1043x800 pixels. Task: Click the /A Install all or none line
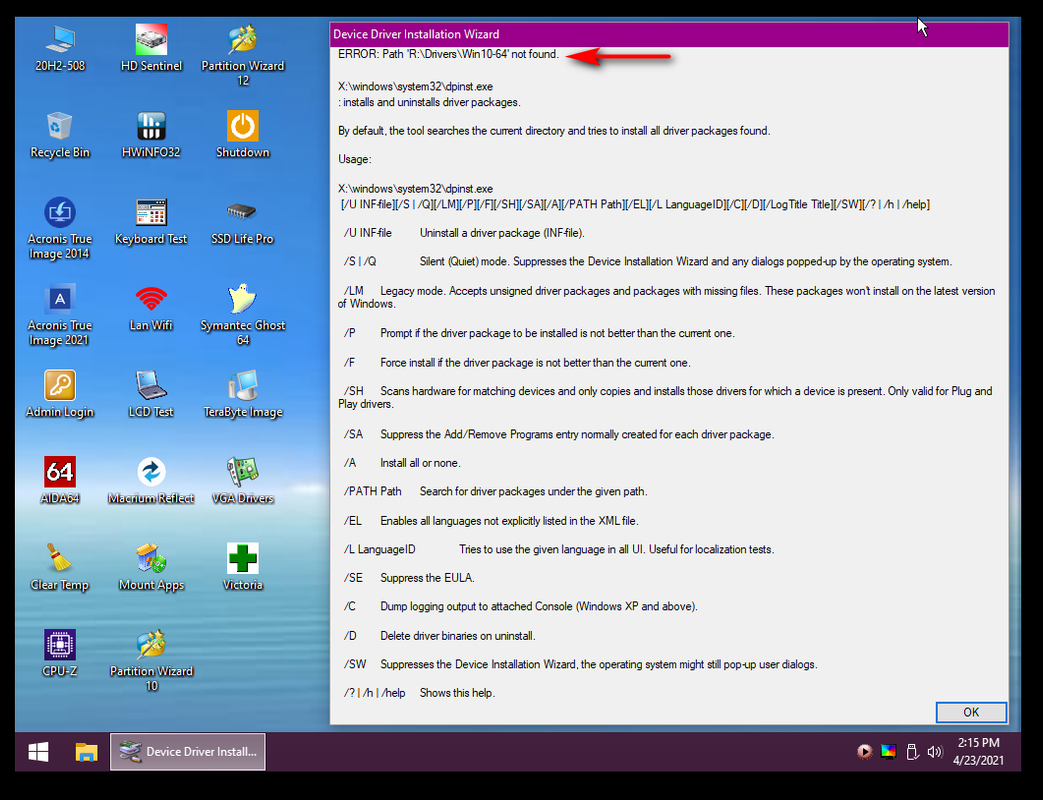coord(402,464)
